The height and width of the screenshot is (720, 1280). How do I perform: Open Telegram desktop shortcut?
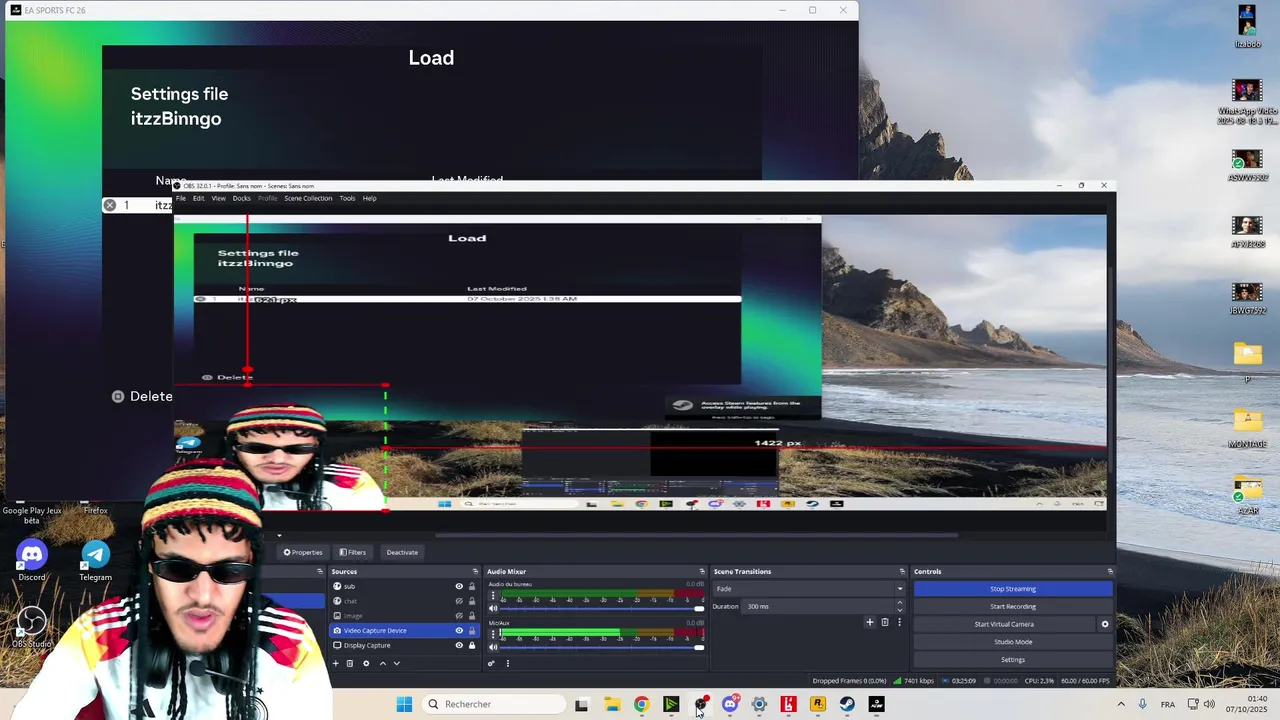[x=96, y=560]
